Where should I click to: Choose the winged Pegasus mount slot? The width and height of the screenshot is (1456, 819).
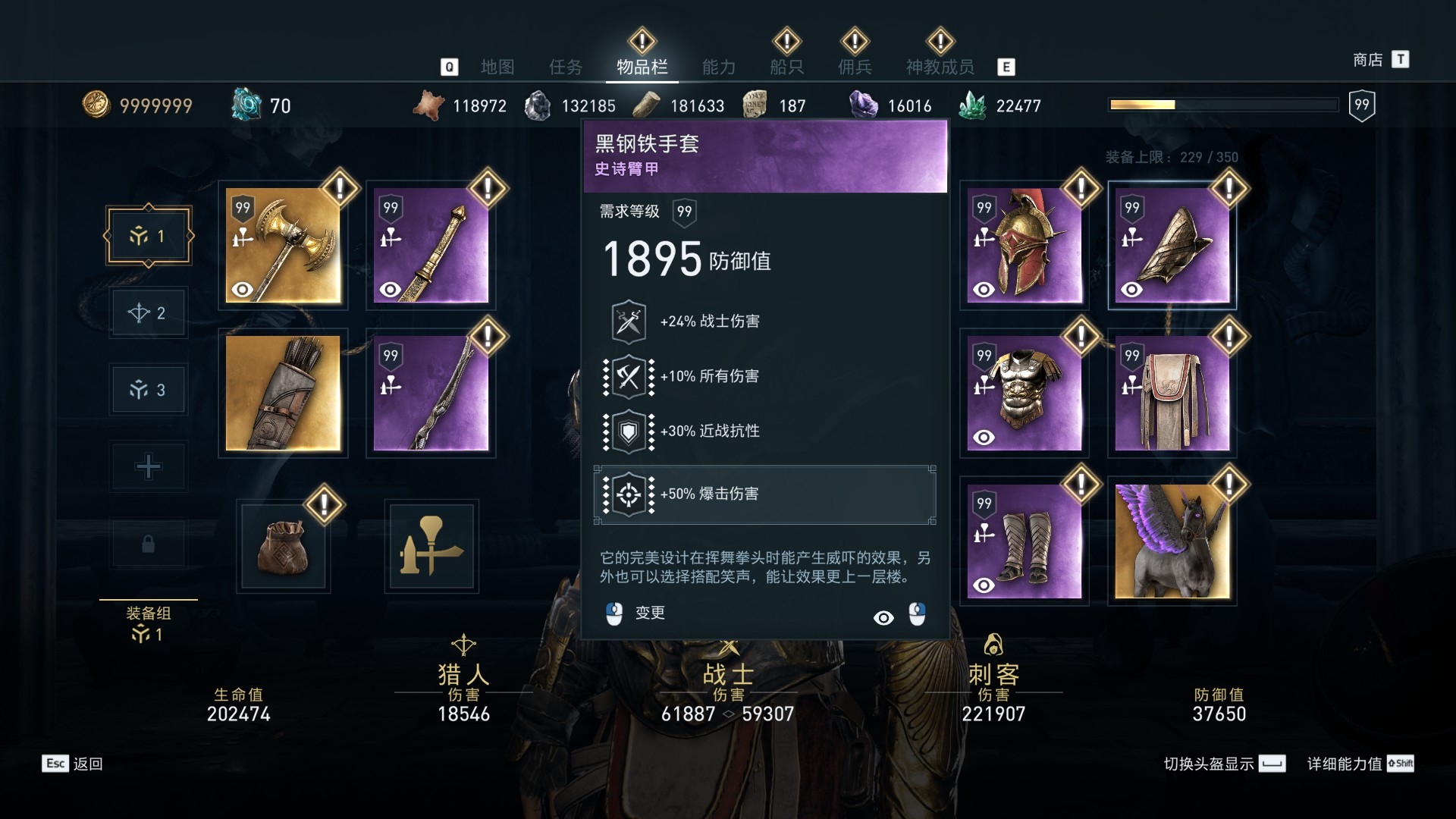(x=1172, y=541)
